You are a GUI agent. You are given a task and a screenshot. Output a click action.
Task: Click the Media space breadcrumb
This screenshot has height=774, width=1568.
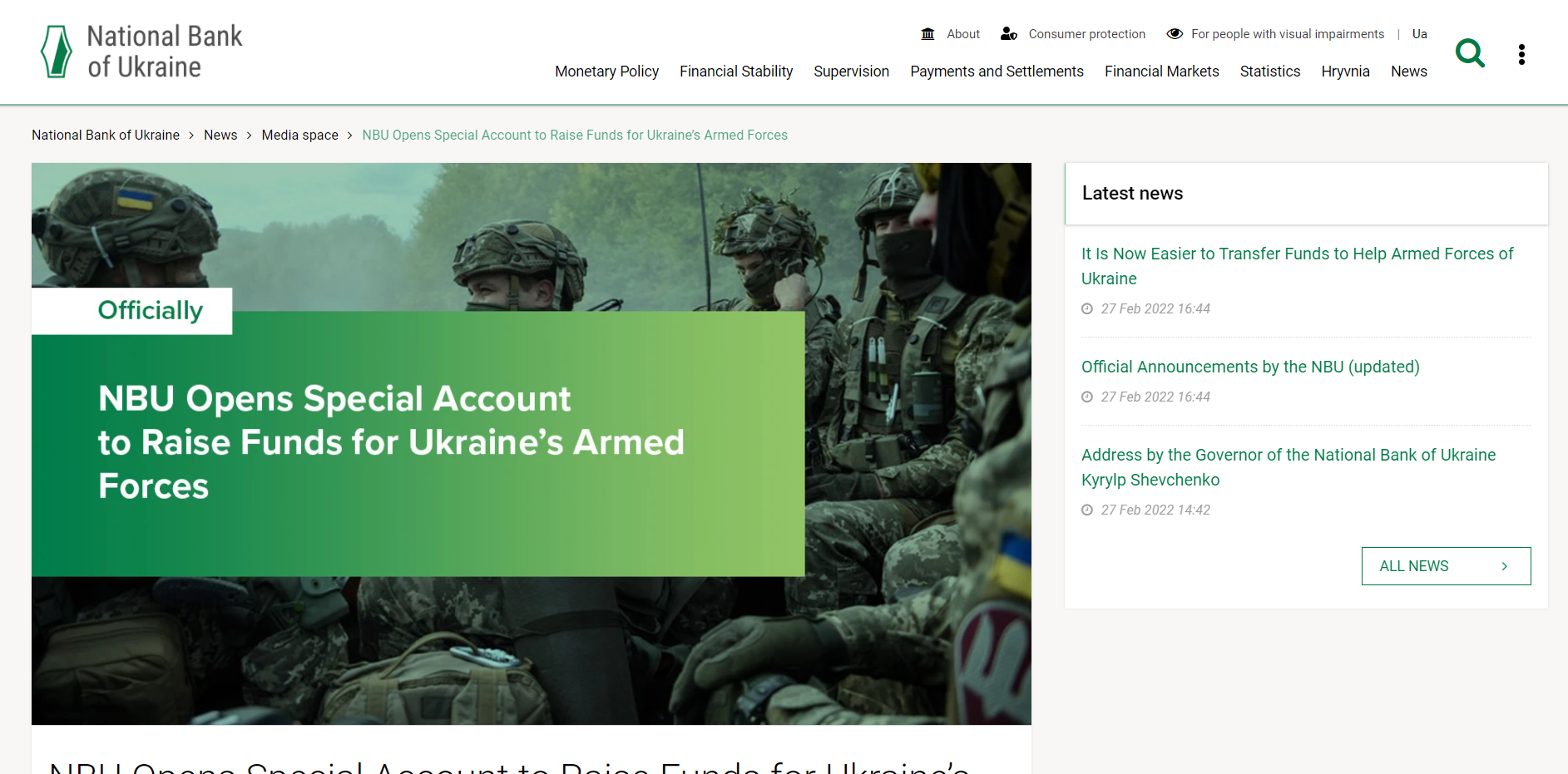(299, 135)
